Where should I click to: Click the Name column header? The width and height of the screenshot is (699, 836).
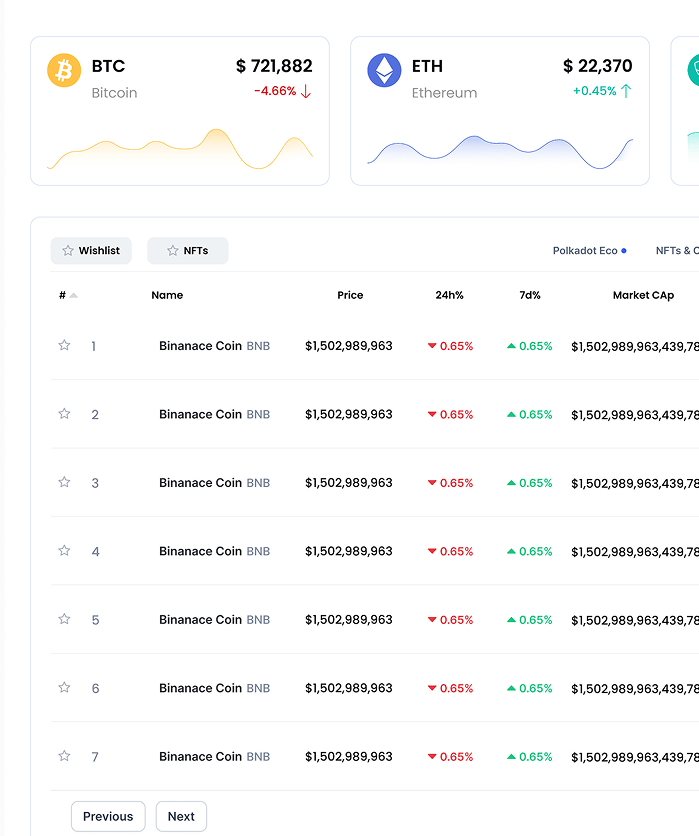point(167,295)
